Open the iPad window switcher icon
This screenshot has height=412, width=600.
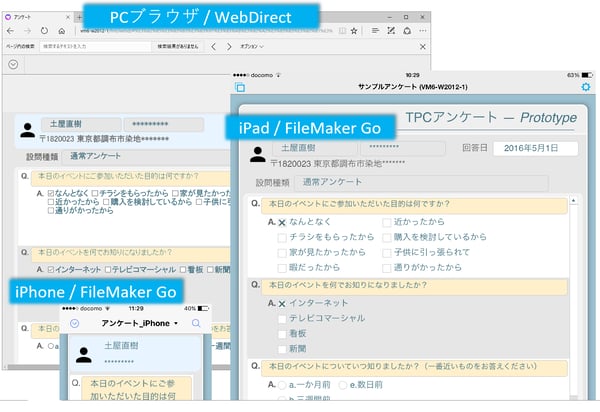pyautogui.click(x=240, y=87)
